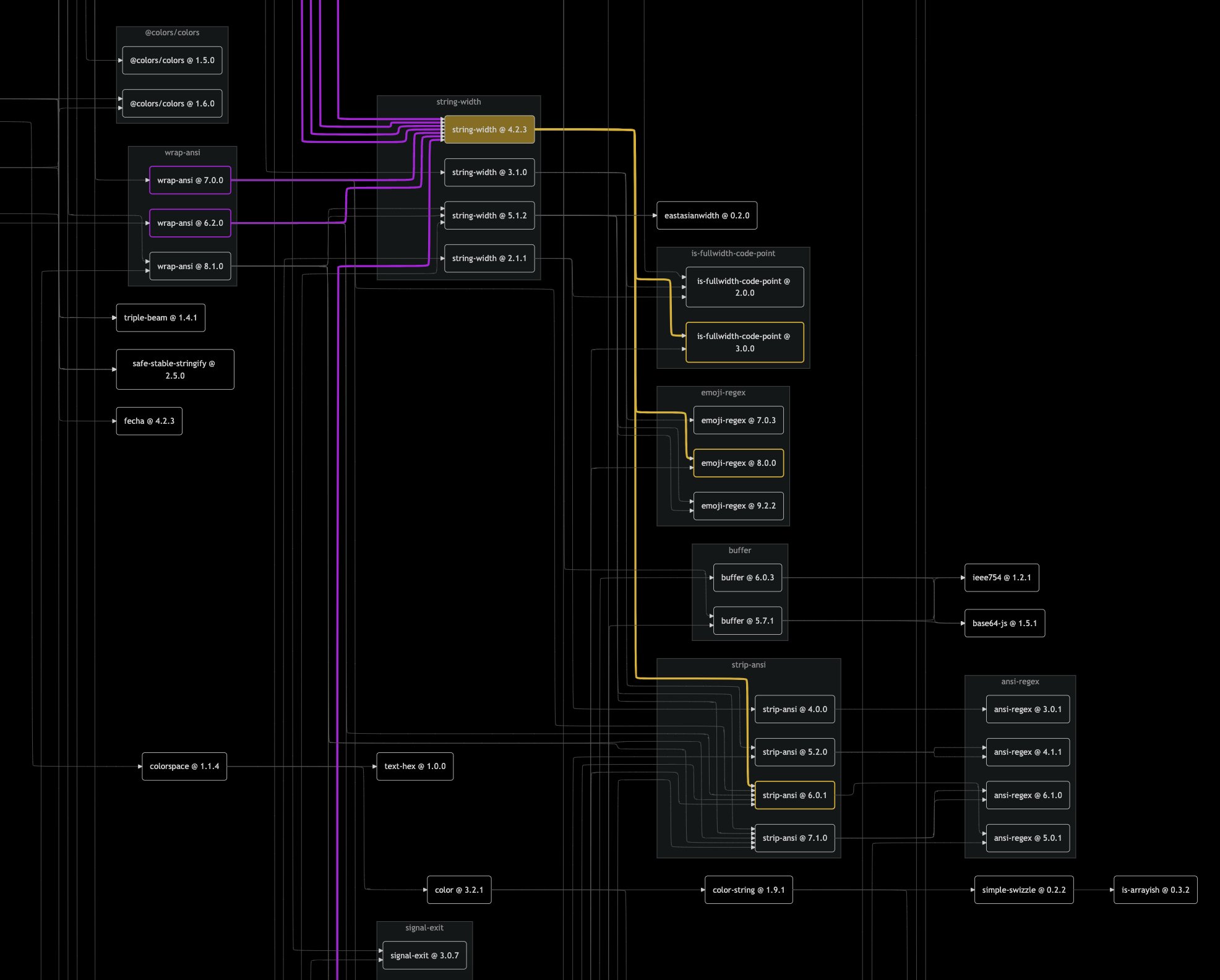
Task: Click the is-fullwidth-code-point @ 3.0.0 node
Action: click(x=744, y=342)
